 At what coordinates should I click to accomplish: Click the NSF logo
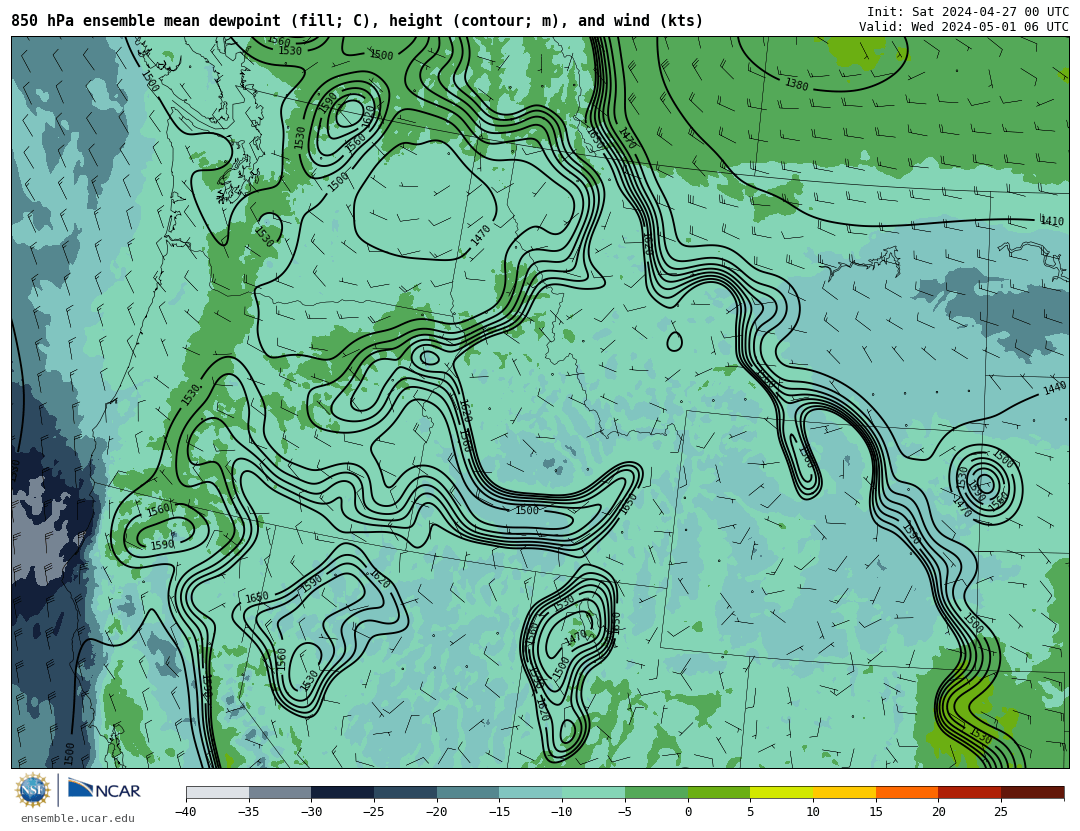coord(33,790)
